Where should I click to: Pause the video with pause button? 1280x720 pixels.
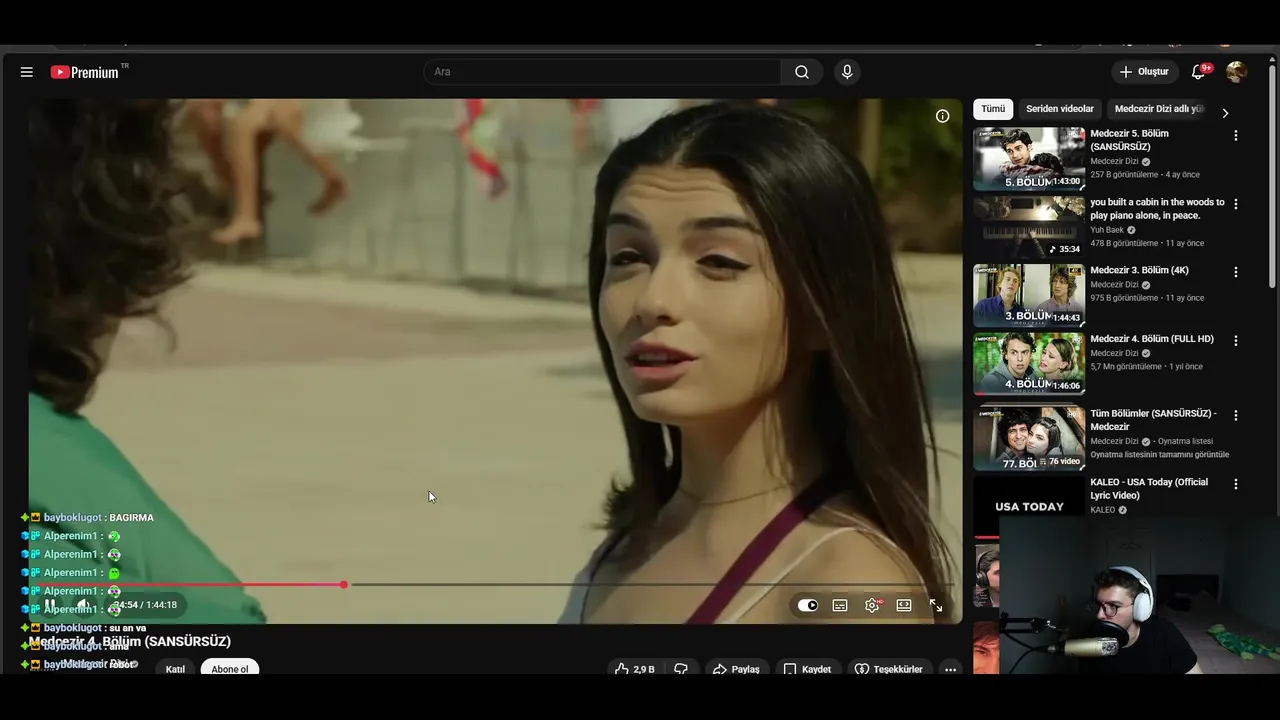[x=50, y=605]
